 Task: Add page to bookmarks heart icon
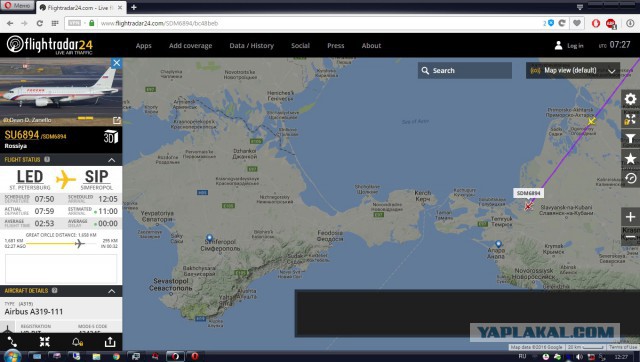pos(577,23)
